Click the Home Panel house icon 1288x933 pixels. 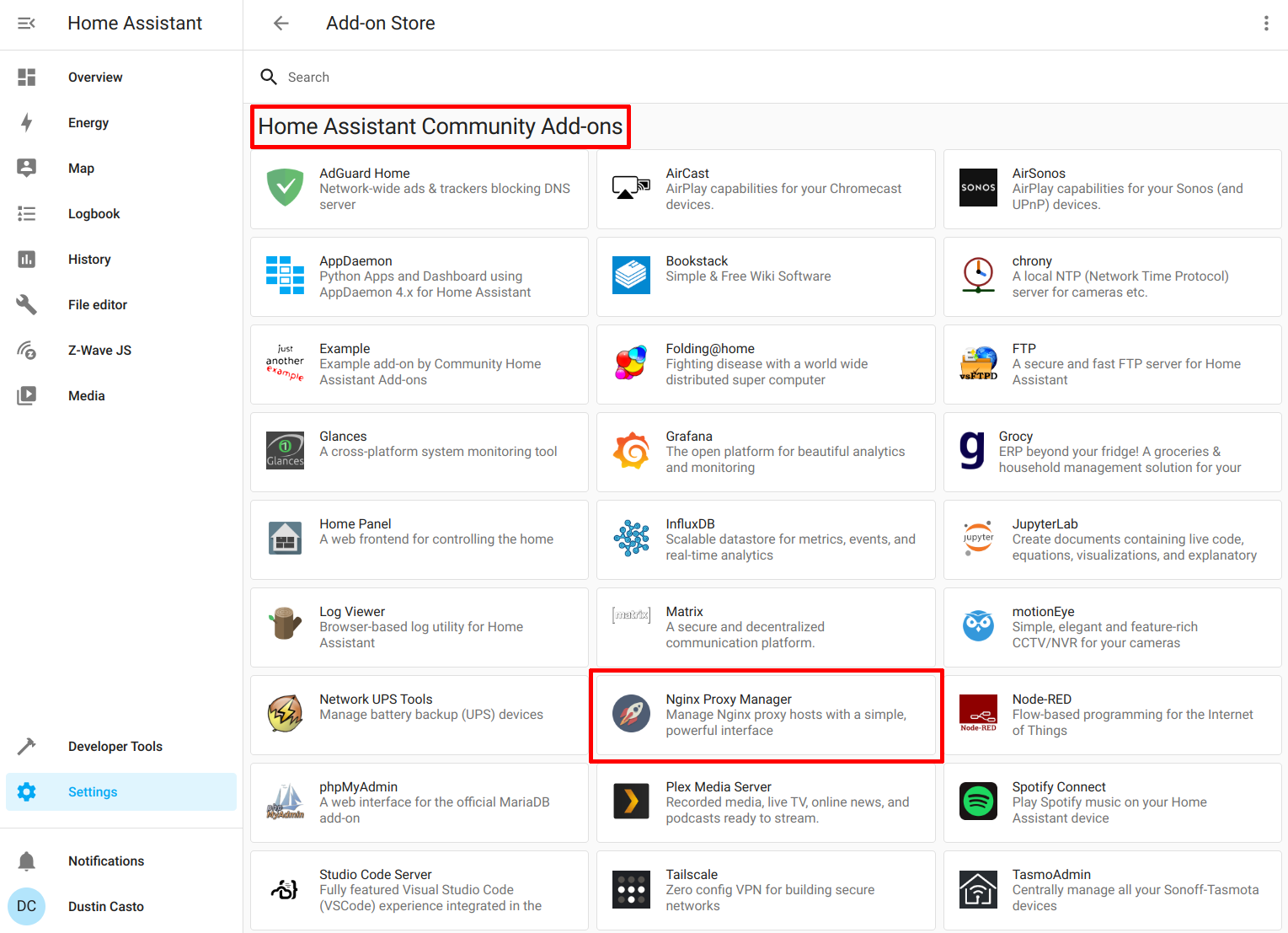(286, 539)
